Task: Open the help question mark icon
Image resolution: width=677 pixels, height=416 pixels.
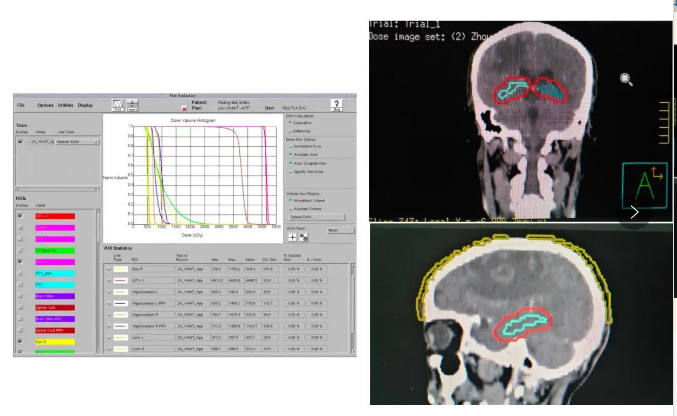Action: pyautogui.click(x=336, y=105)
